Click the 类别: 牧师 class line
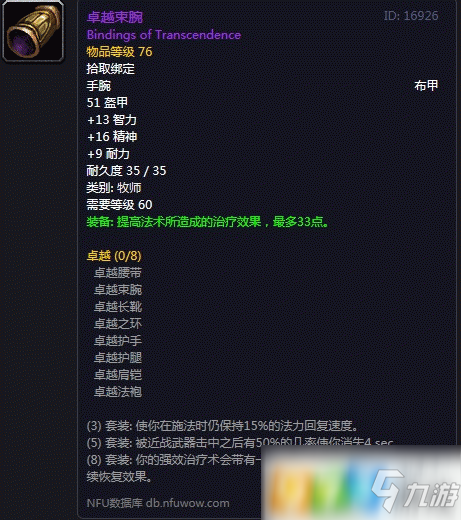The height and width of the screenshot is (520, 461). click(114, 188)
